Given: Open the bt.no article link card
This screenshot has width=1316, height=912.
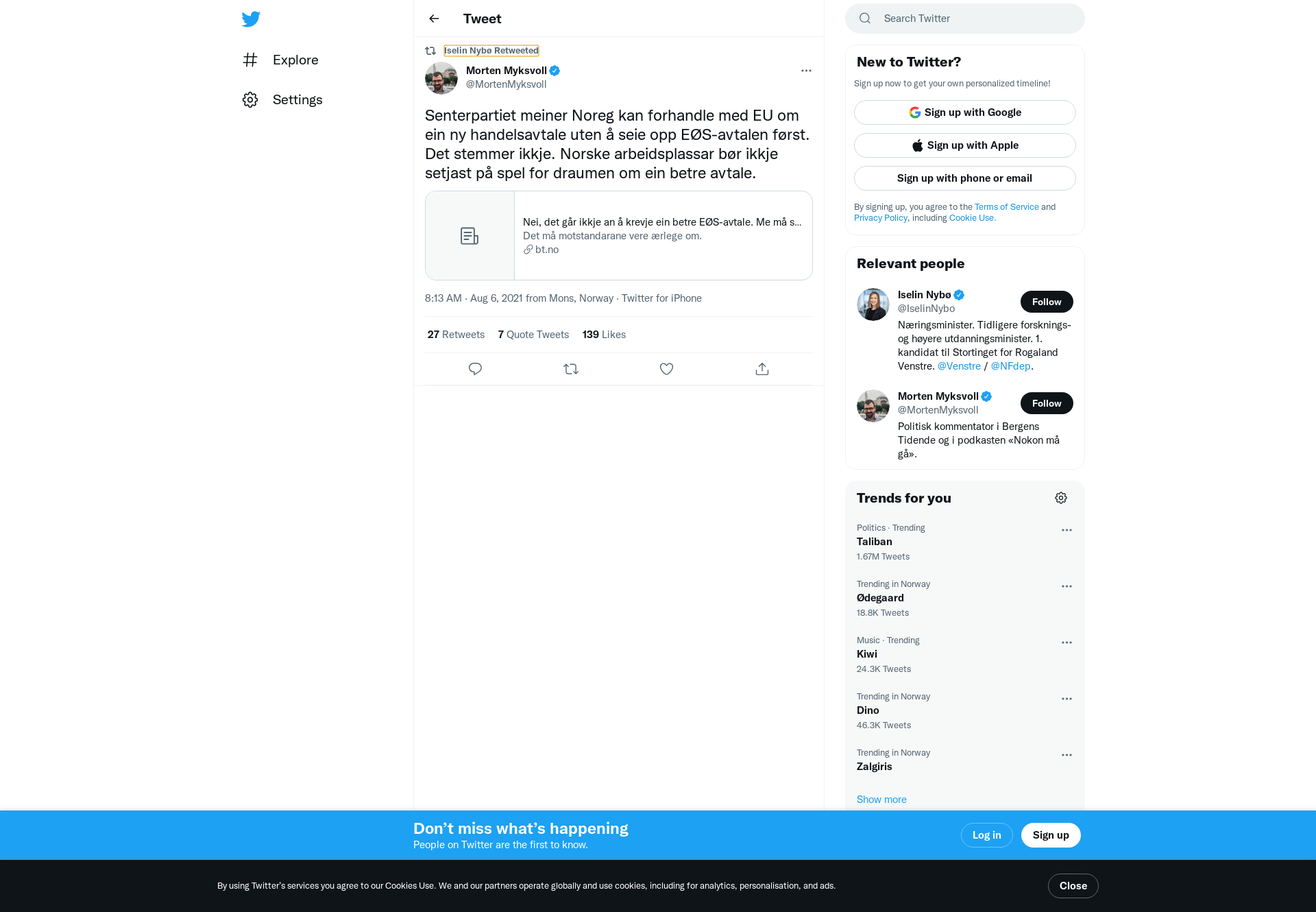Looking at the screenshot, I should click(619, 235).
